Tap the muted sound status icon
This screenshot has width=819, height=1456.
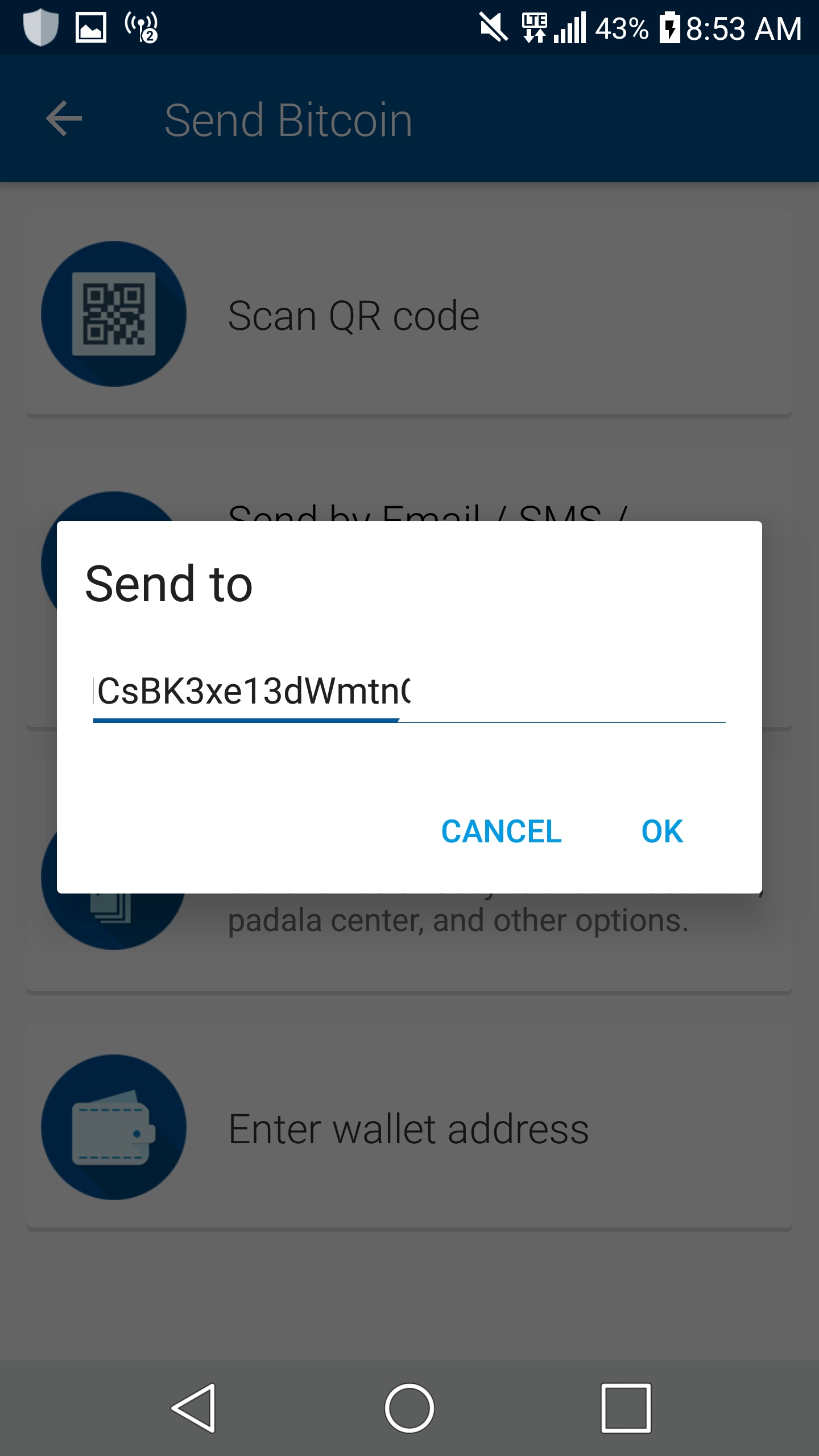494,27
